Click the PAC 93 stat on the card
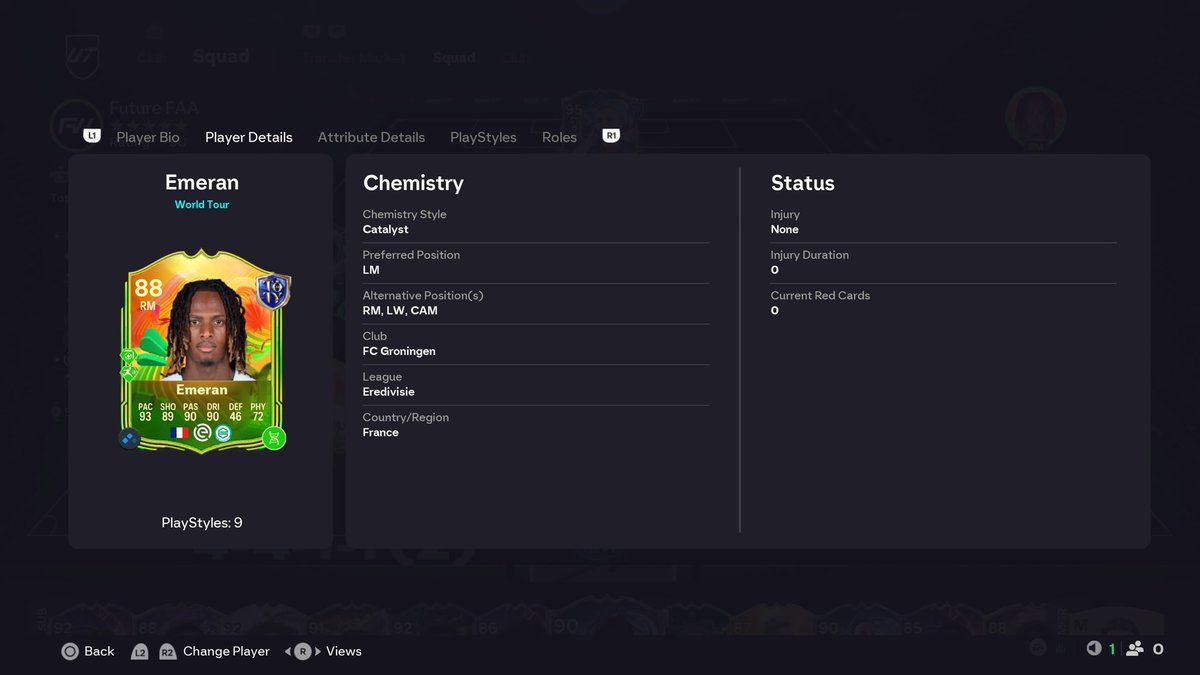This screenshot has height=675, width=1200. (x=146, y=412)
